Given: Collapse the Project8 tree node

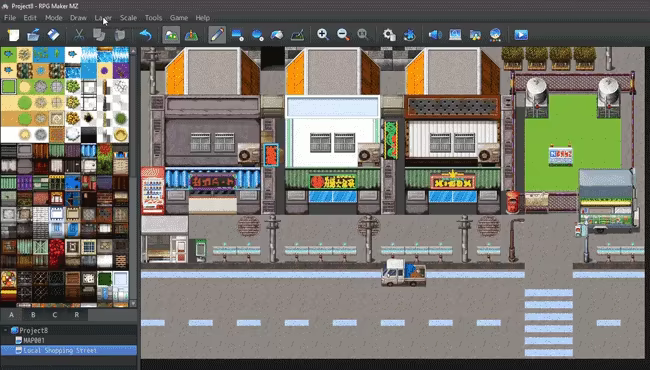Looking at the screenshot, I should coord(5,331).
